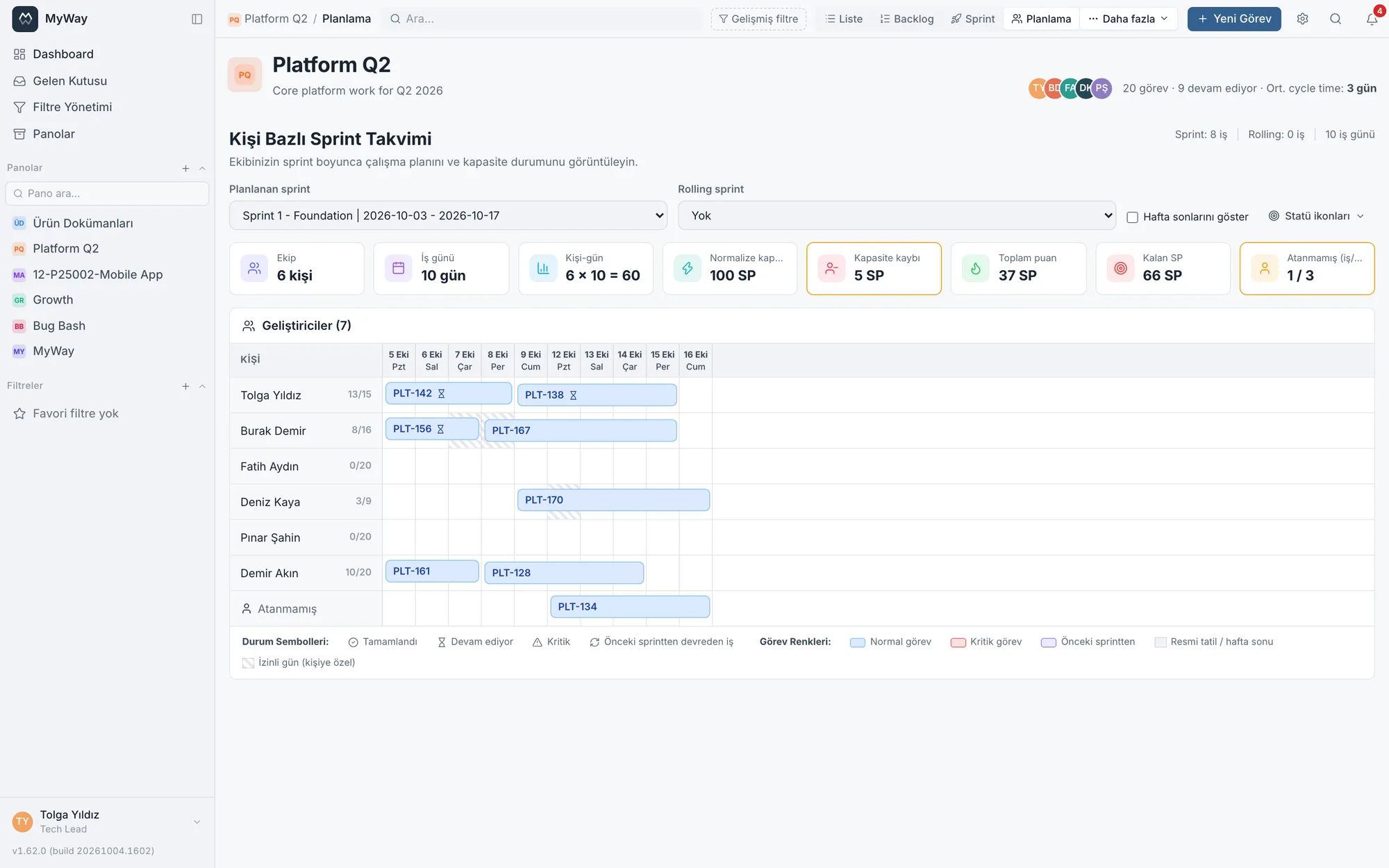Open Gelen Kutusu in the sidebar
The image size is (1389, 868).
(107, 81)
